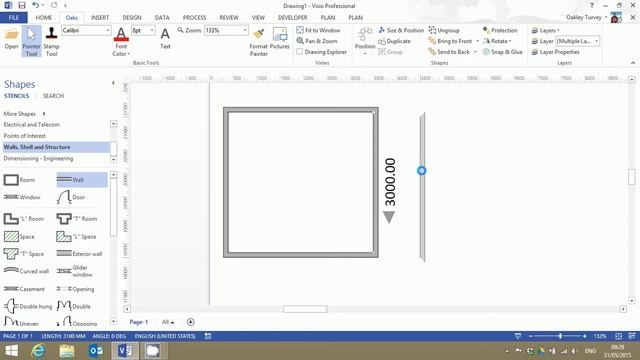Adjust the zoom slider in status bar
Image resolution: width=640 pixels, height=360 pixels.
pos(560,336)
